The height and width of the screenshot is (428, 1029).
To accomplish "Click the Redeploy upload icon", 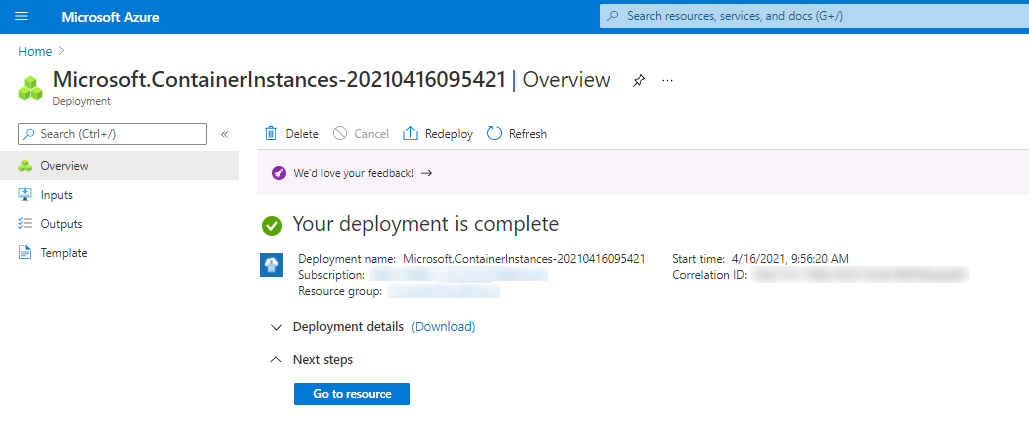I will [410, 133].
